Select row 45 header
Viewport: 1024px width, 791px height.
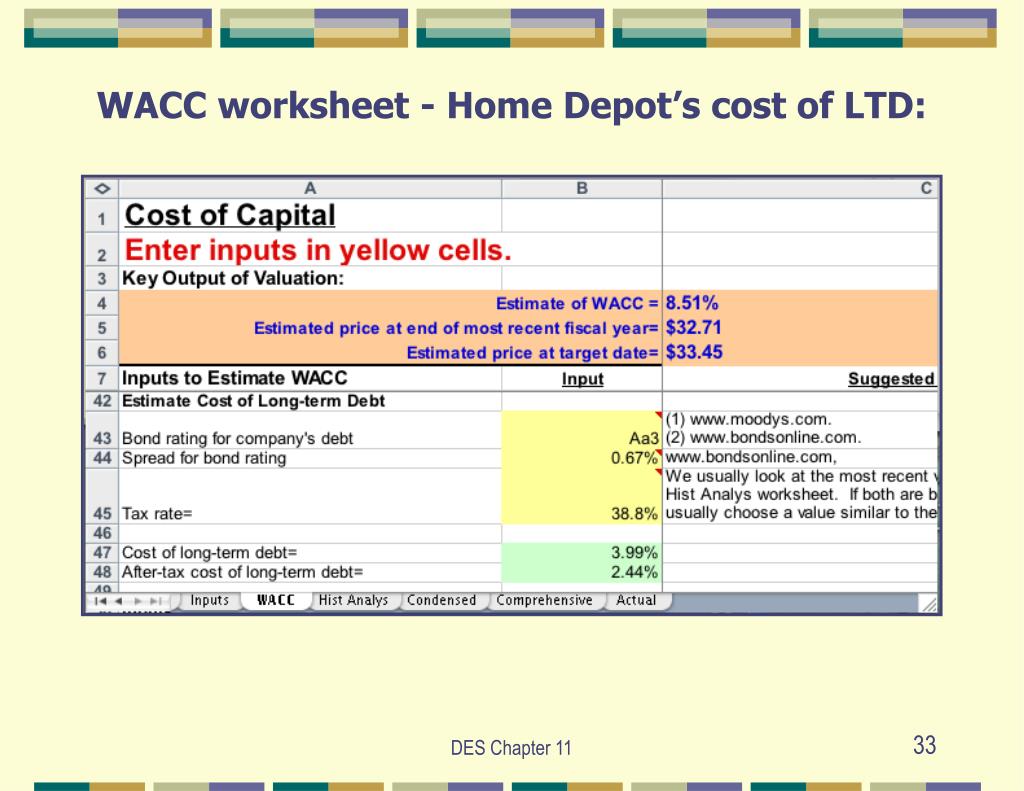pyautogui.click(x=102, y=496)
